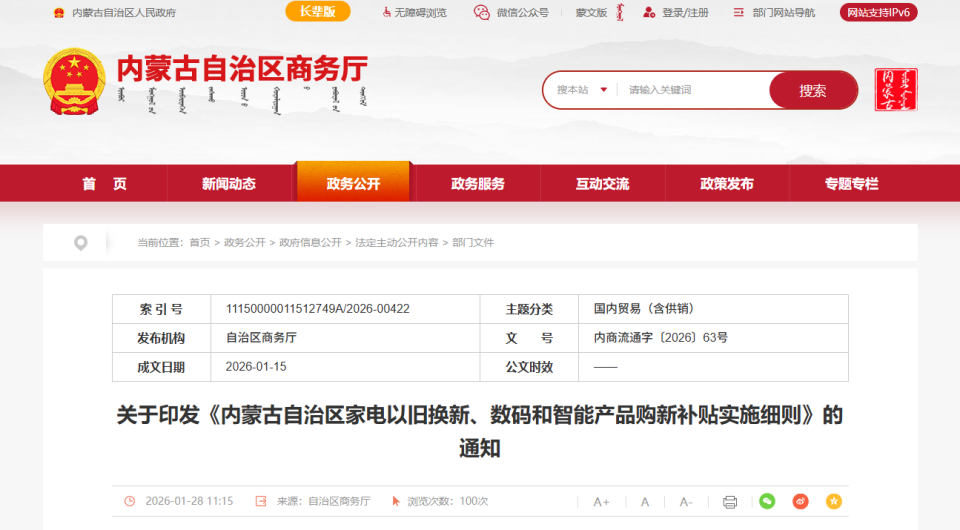Screen dimensions: 960x530
Task: Open 部门网站导航 menu
Action: tap(784, 12)
